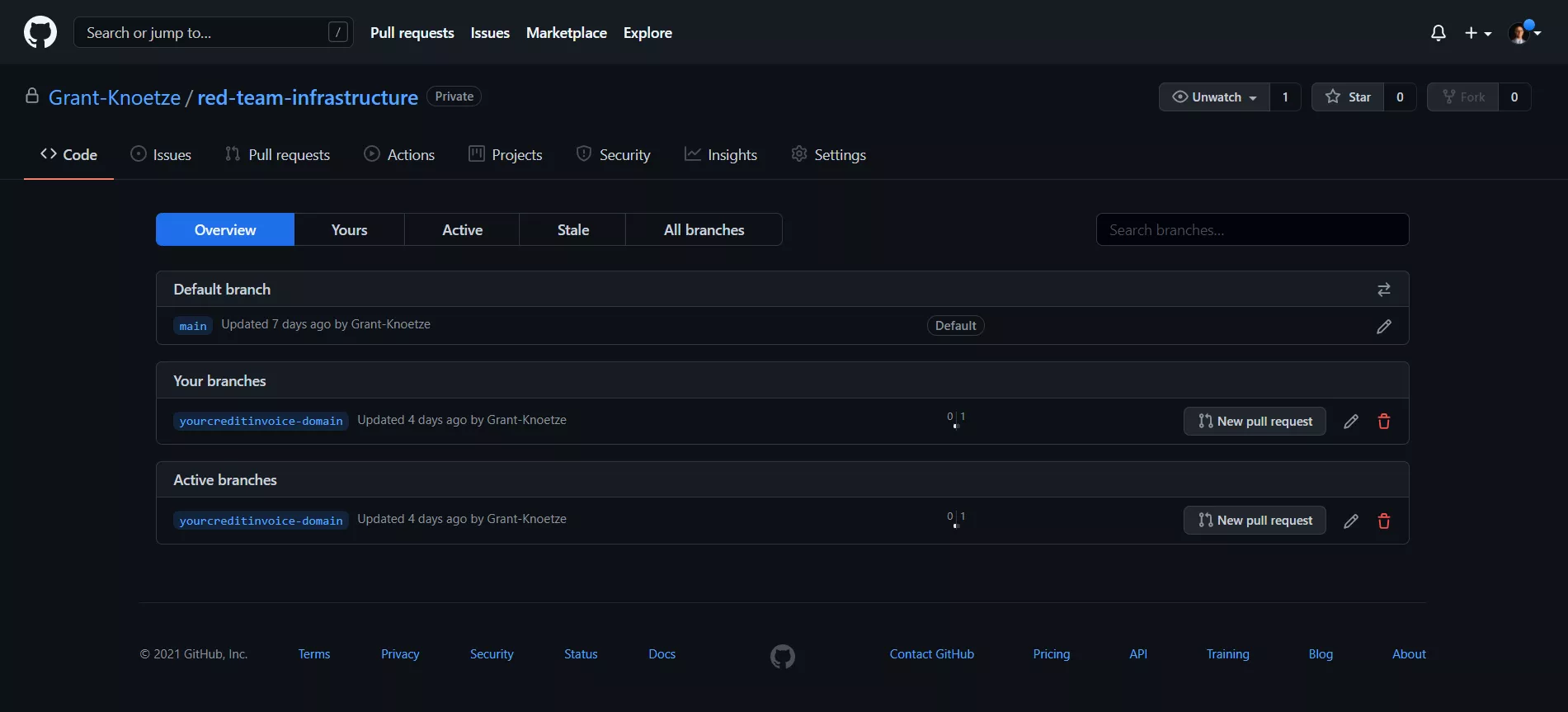
Task: Open the repository Settings tab
Action: pos(828,154)
